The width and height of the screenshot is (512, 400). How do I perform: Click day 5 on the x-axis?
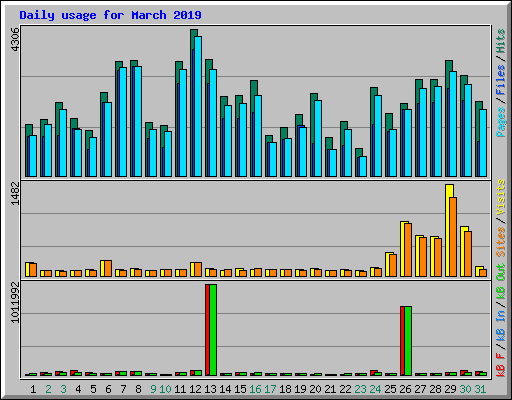(93, 389)
